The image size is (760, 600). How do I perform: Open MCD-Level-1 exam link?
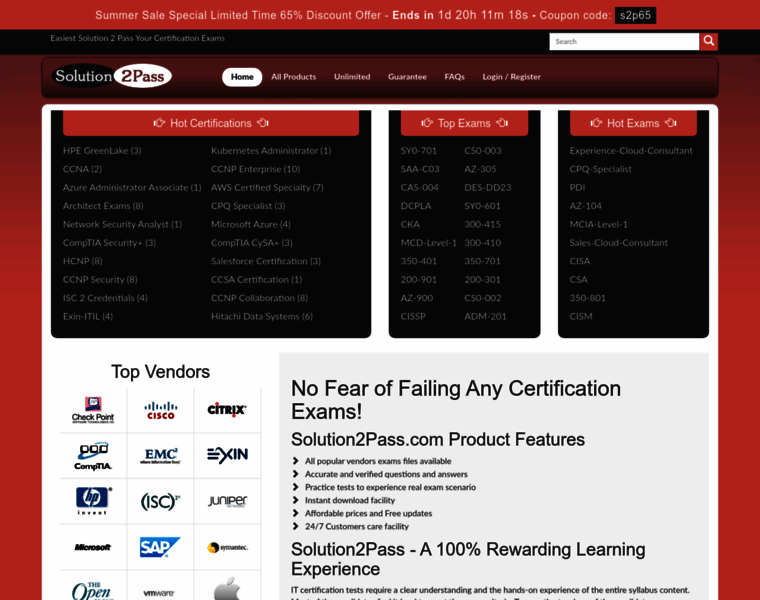point(428,243)
